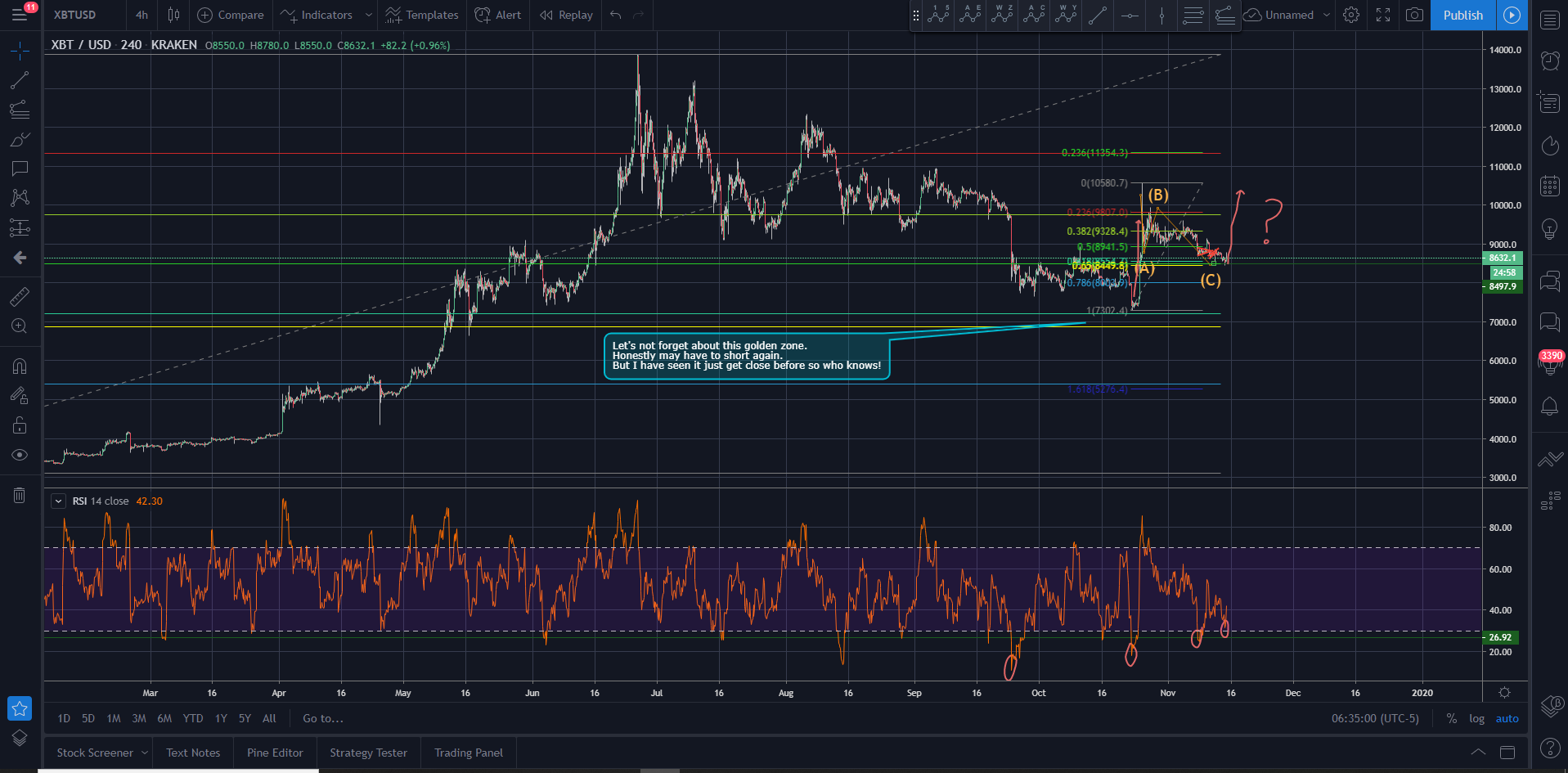
Task: Open the XABCD patterns tool group
Action: pyautogui.click(x=20, y=198)
